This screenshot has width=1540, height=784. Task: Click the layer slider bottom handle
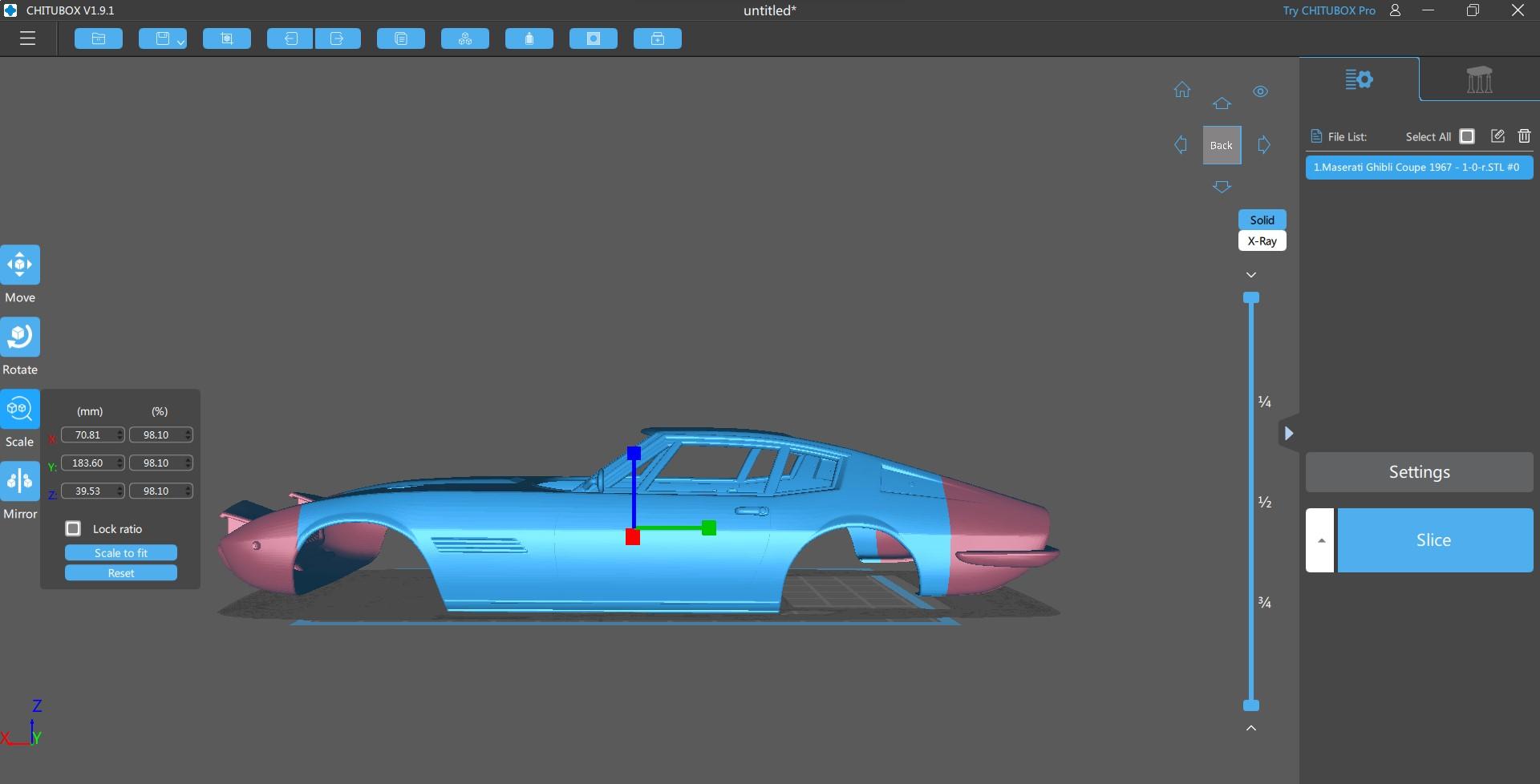pos(1251,705)
